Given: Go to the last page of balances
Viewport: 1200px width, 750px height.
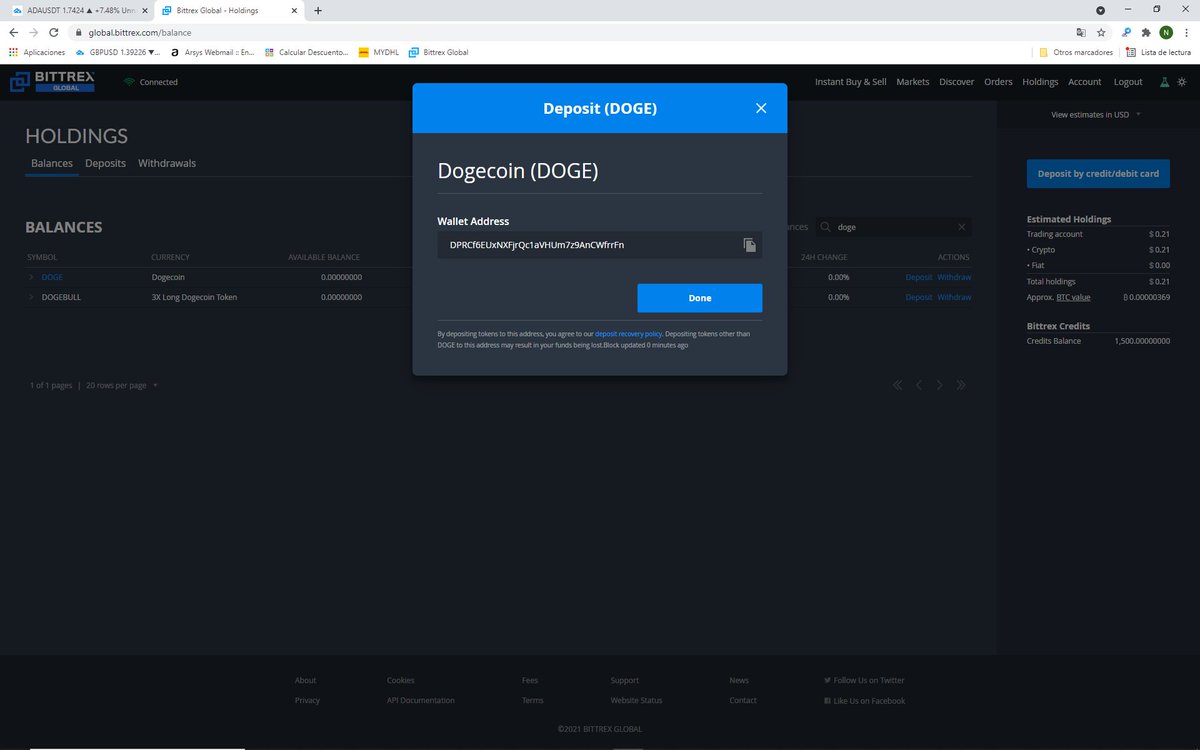Looking at the screenshot, I should coord(961,385).
